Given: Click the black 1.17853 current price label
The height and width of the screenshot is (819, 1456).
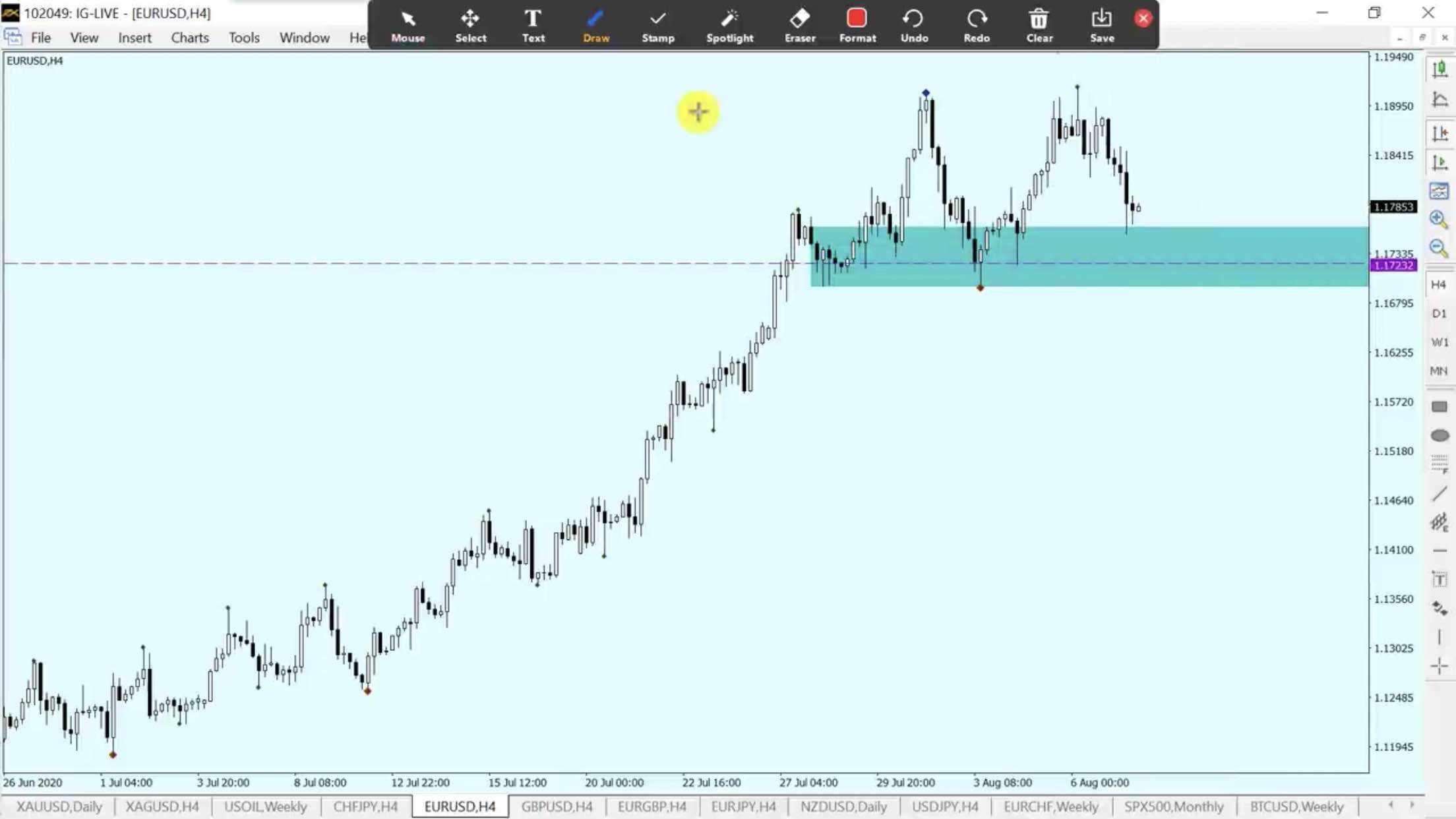Looking at the screenshot, I should [x=1393, y=207].
